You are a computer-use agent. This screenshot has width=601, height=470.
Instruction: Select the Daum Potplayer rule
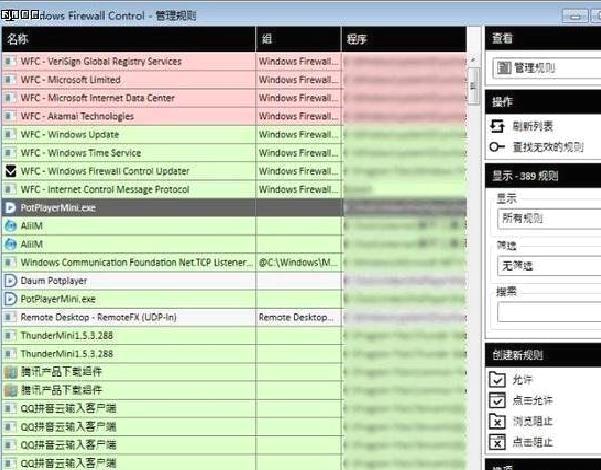pyautogui.click(x=234, y=281)
